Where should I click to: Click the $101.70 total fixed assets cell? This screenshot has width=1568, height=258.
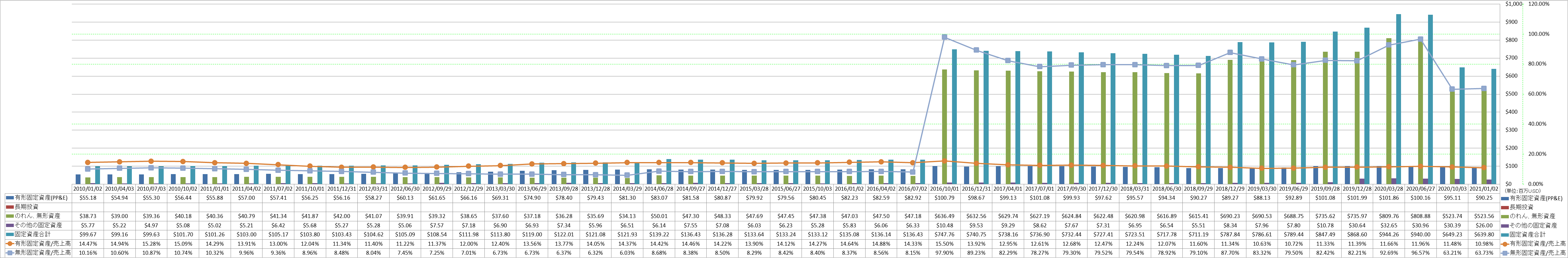pyautogui.click(x=184, y=234)
